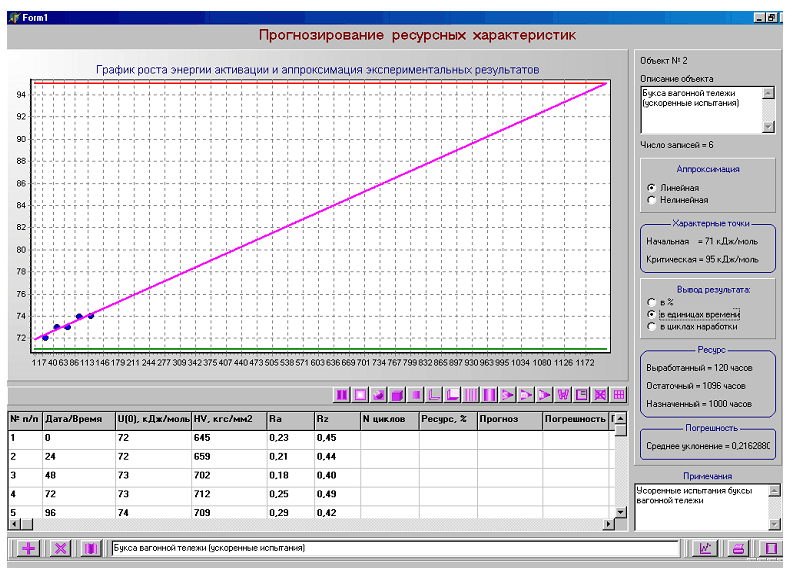This screenshot has width=799, height=582.
Task: Click the door exit icon at bottom right
Action: point(771,548)
